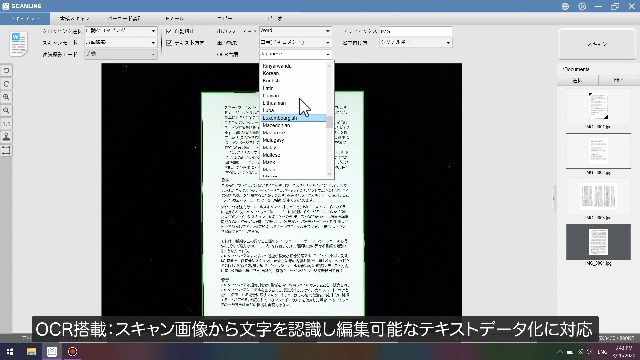Open the save location dropdown at right
This screenshot has width=640, height=360.
(x=416, y=42)
